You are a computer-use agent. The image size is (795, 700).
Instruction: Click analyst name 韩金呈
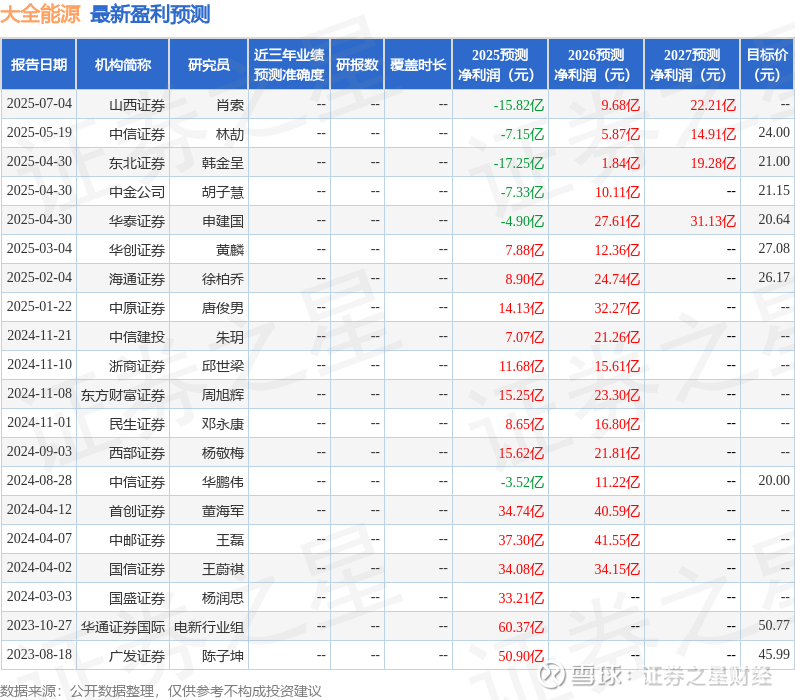(223, 163)
